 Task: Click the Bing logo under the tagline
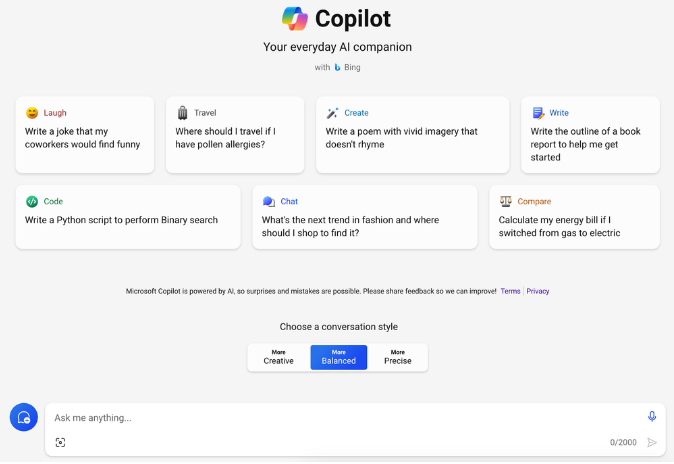pyautogui.click(x=337, y=67)
